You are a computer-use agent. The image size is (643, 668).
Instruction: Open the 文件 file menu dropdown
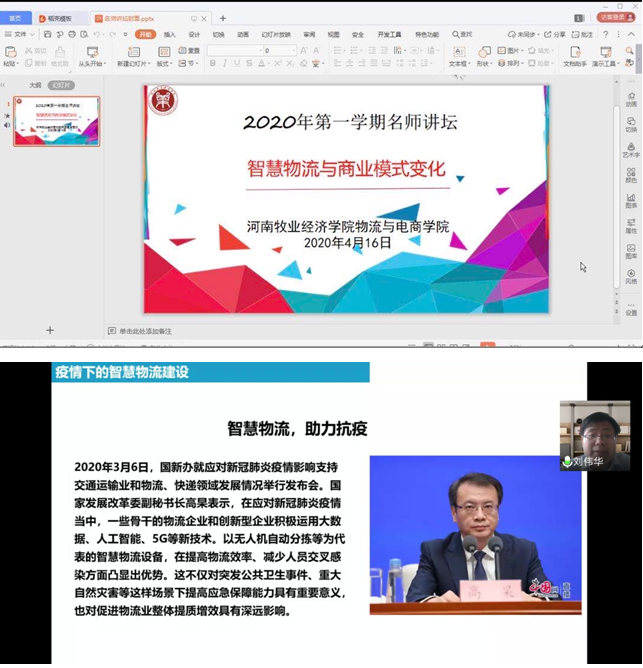click(18, 34)
